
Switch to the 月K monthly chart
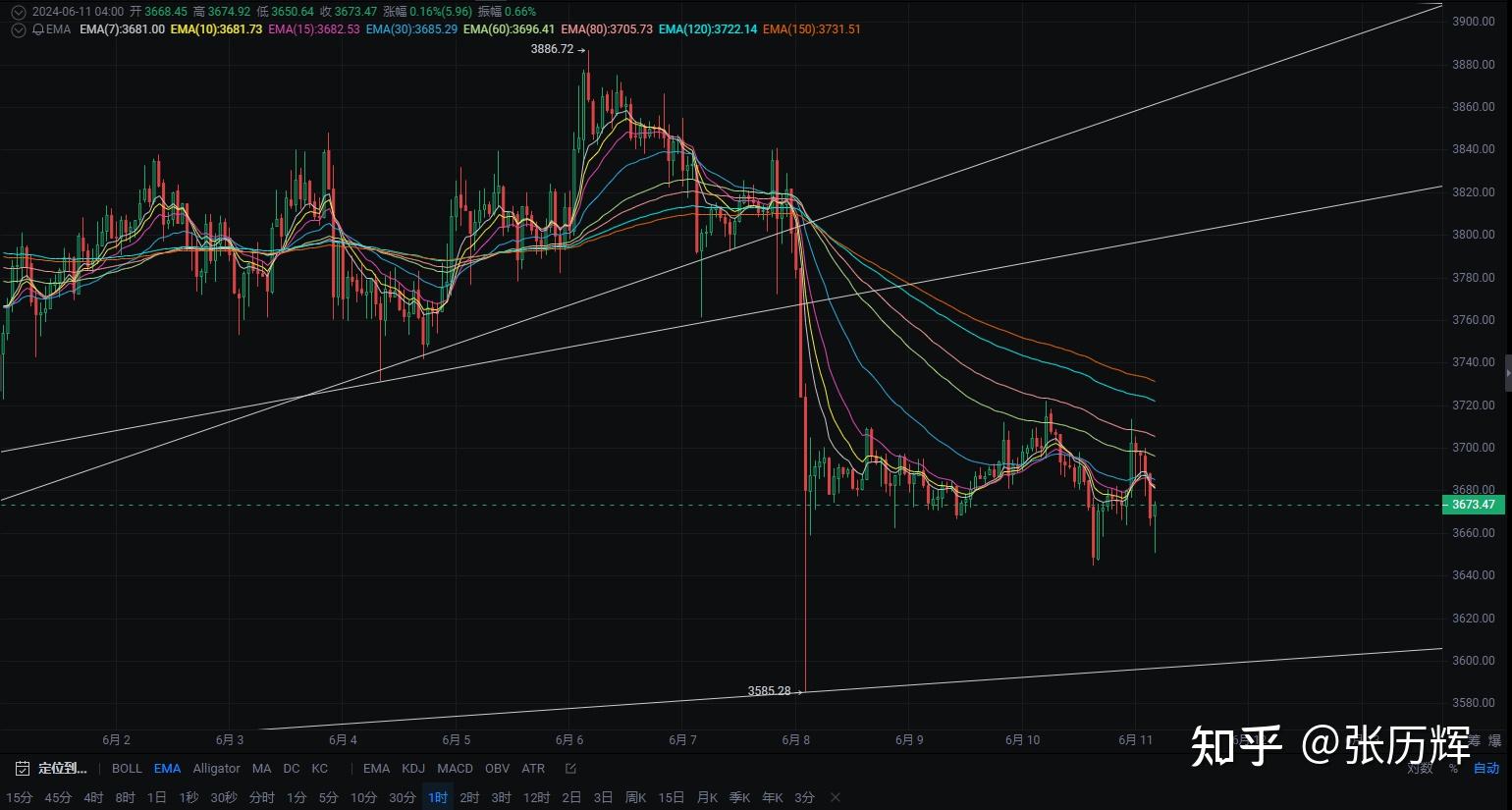click(707, 797)
